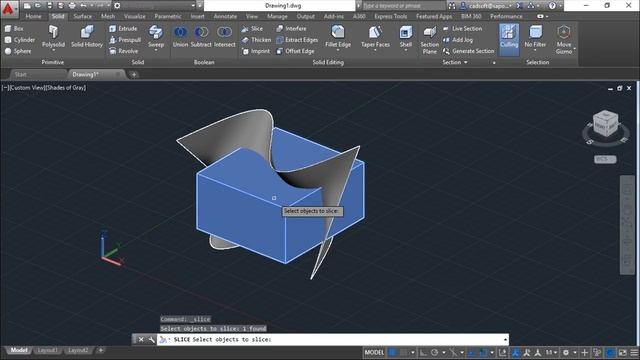The height and width of the screenshot is (360, 640).
Task: Toggle Solid History in the ribbon
Action: [x=87, y=36]
